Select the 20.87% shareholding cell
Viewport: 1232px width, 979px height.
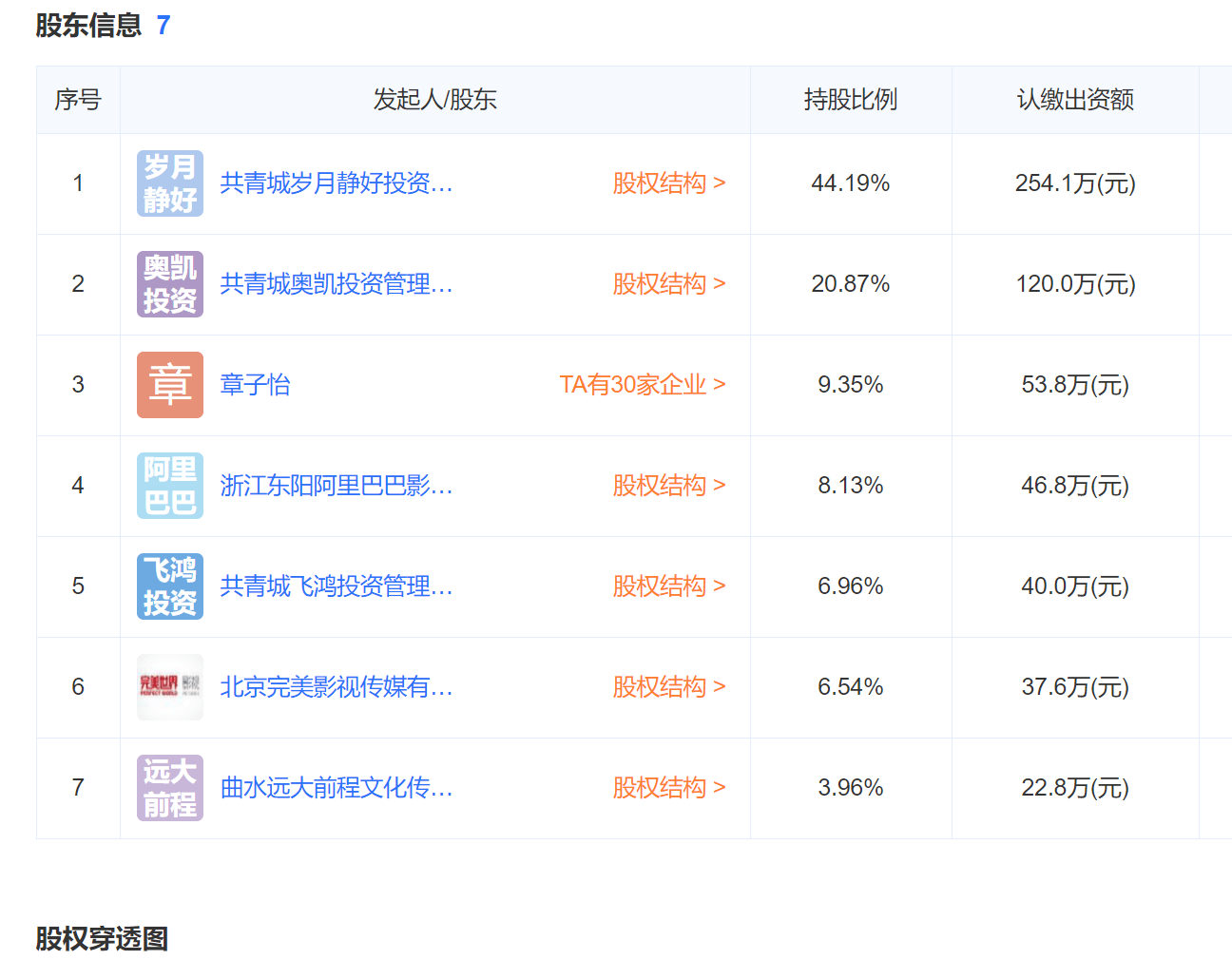851,284
